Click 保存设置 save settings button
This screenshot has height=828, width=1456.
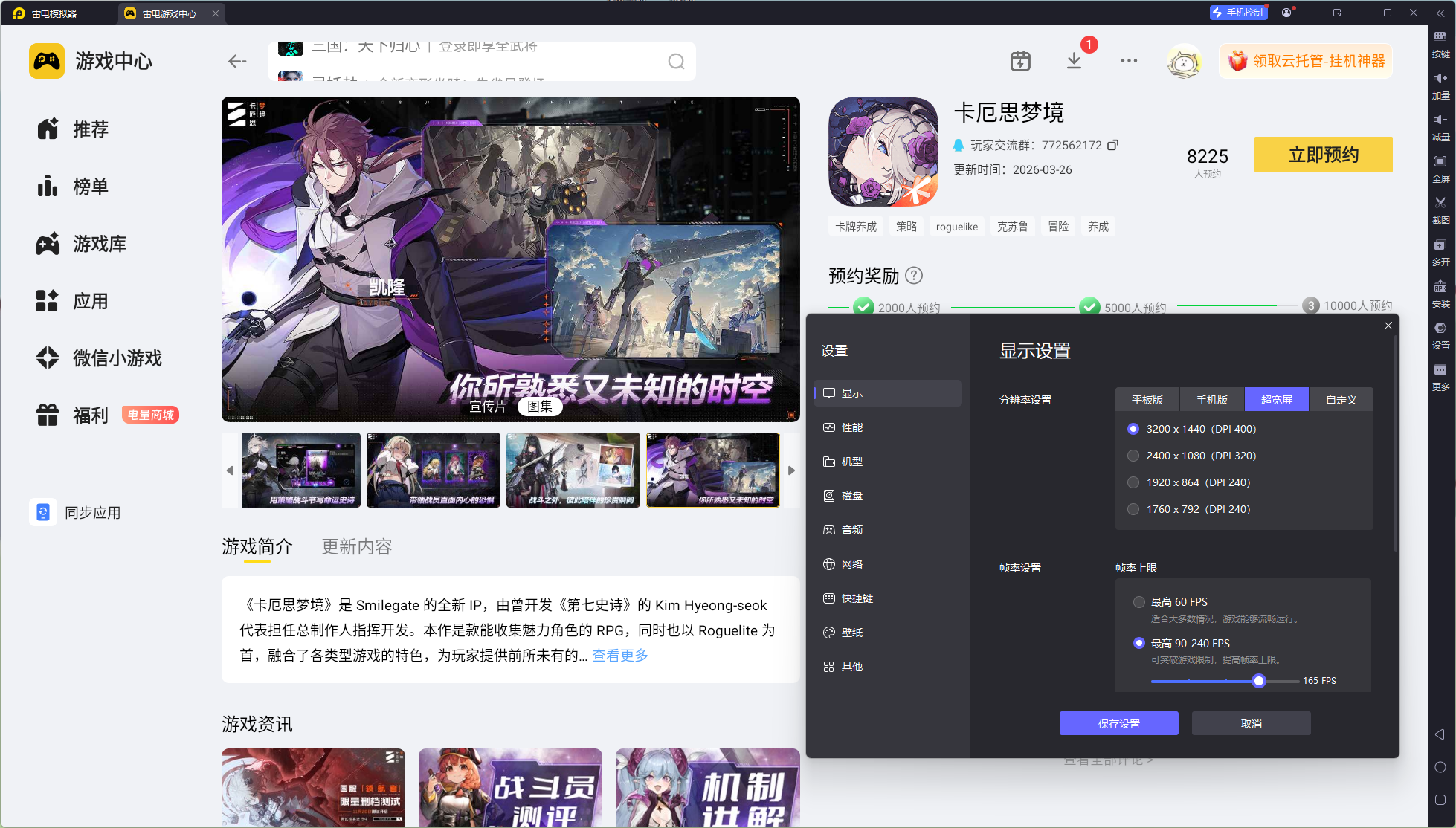1118,723
